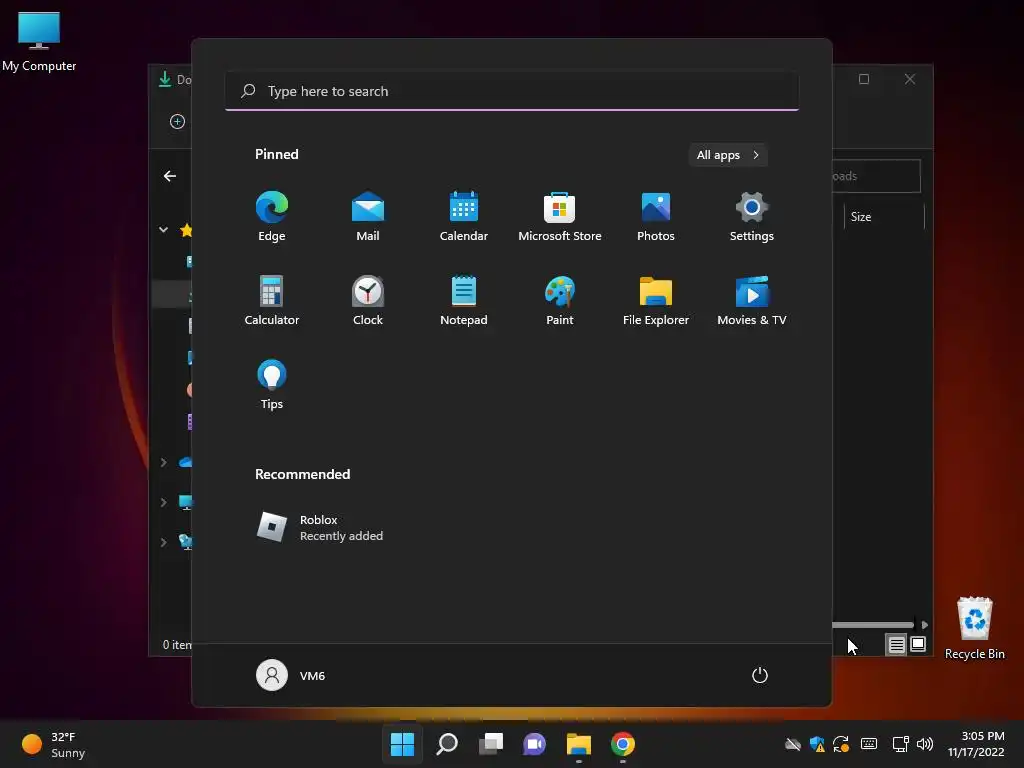The image size is (1024, 768).
Task: Click horizontal scrollbar in File Explorer
Action: (x=873, y=625)
